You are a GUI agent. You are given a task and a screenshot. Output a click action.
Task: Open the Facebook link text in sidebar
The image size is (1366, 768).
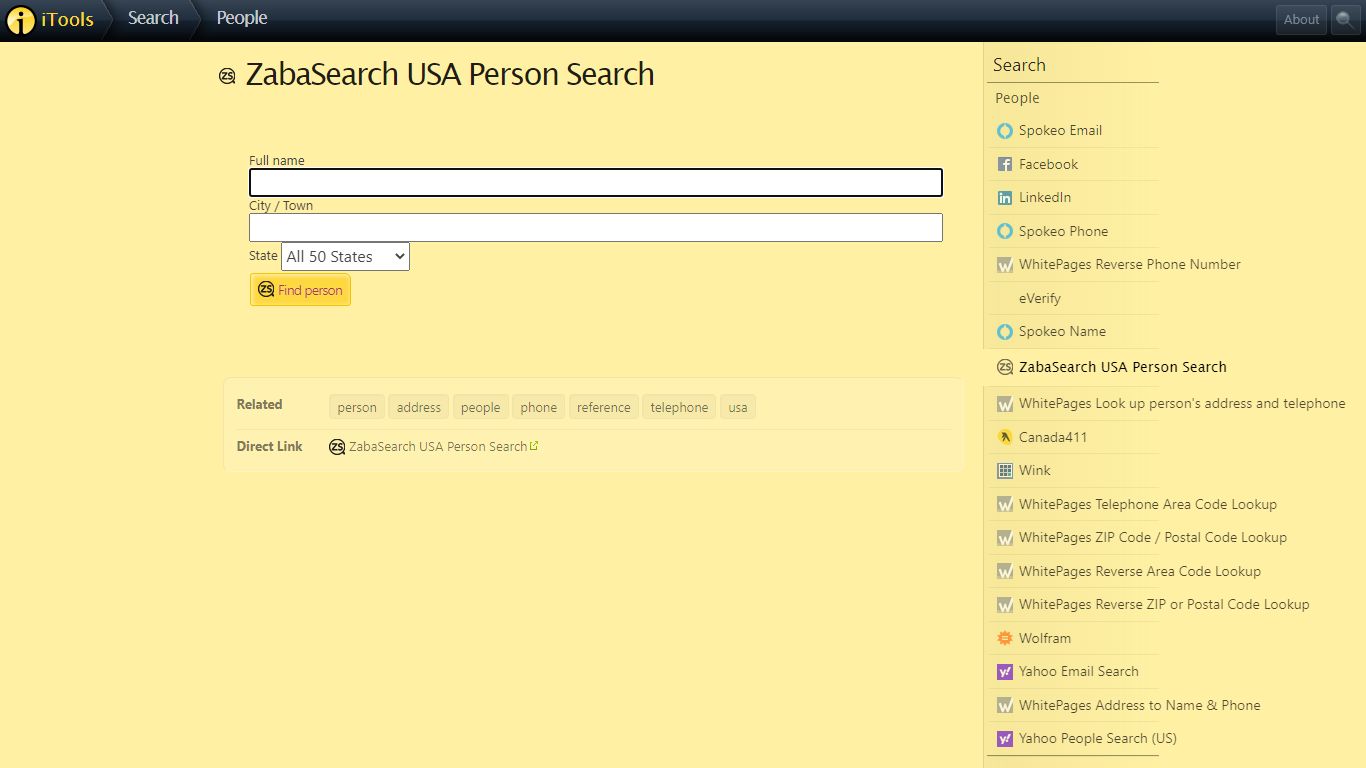click(x=1048, y=165)
